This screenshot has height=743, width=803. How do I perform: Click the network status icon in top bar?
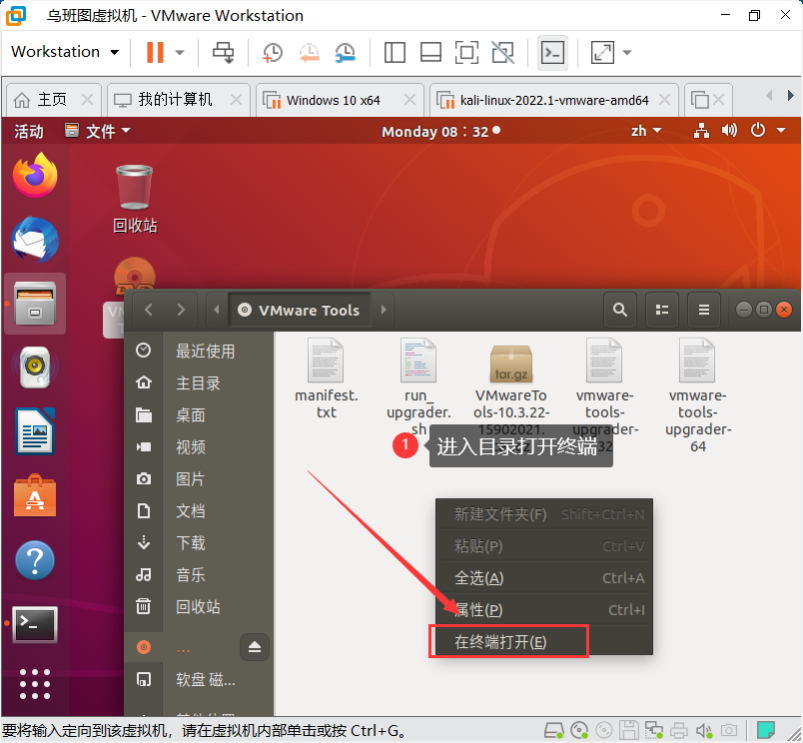(701, 131)
